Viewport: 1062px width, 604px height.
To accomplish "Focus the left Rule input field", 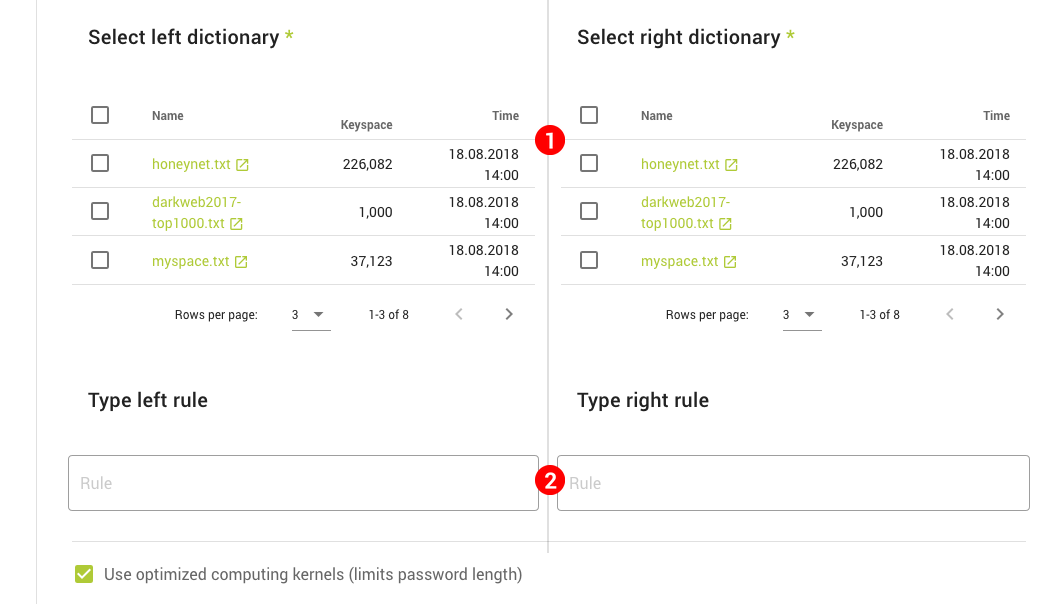I will 303,483.
